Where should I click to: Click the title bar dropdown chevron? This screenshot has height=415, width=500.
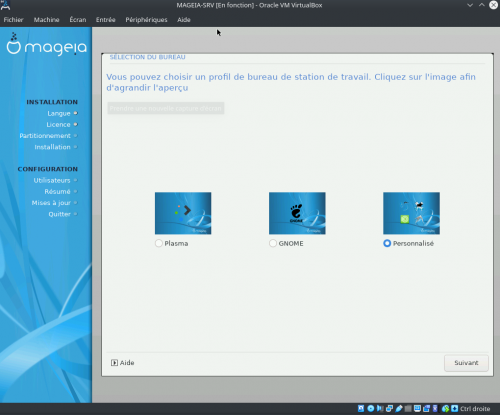(x=470, y=5)
